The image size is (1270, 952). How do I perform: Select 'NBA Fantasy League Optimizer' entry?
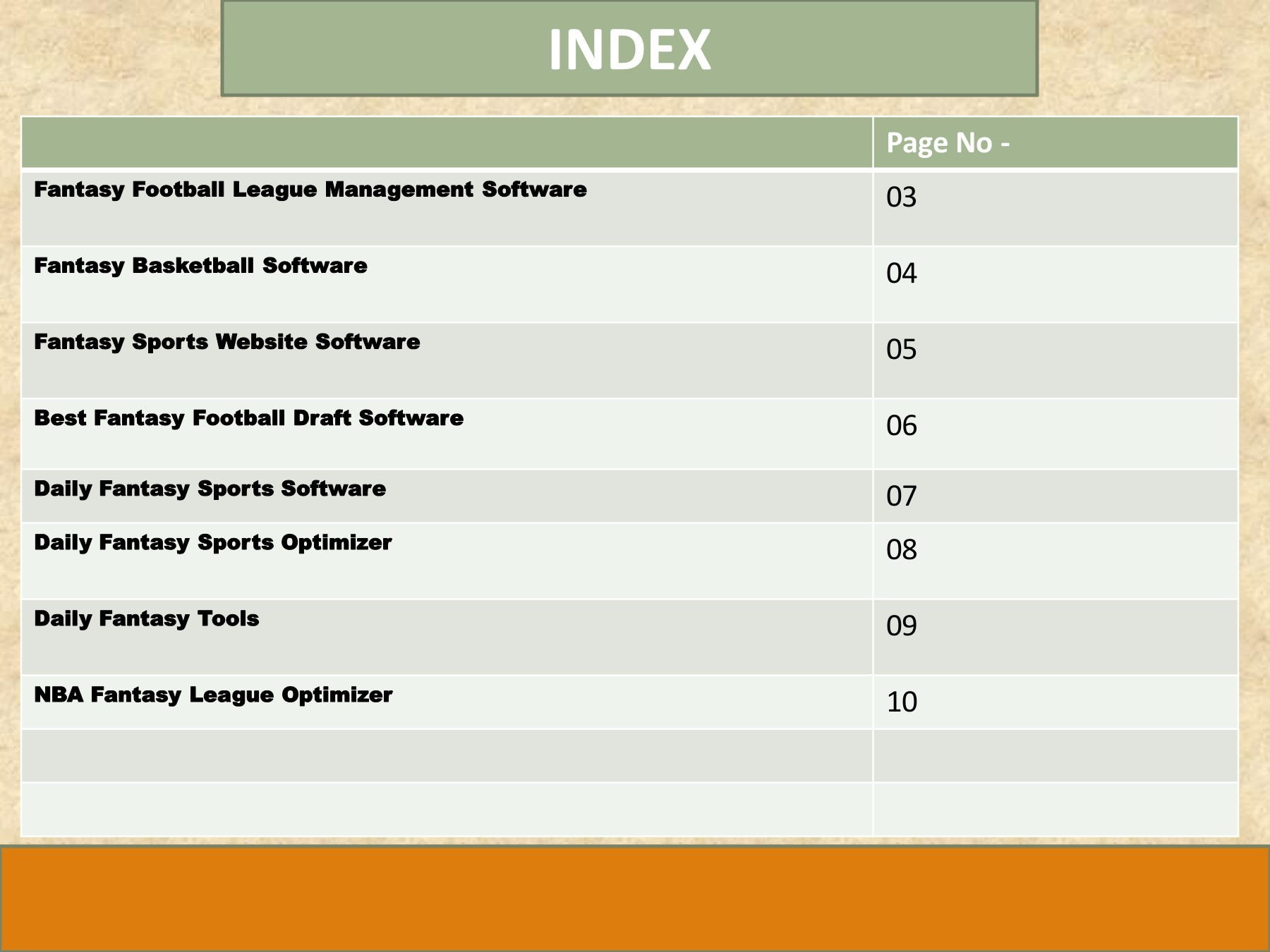(213, 695)
